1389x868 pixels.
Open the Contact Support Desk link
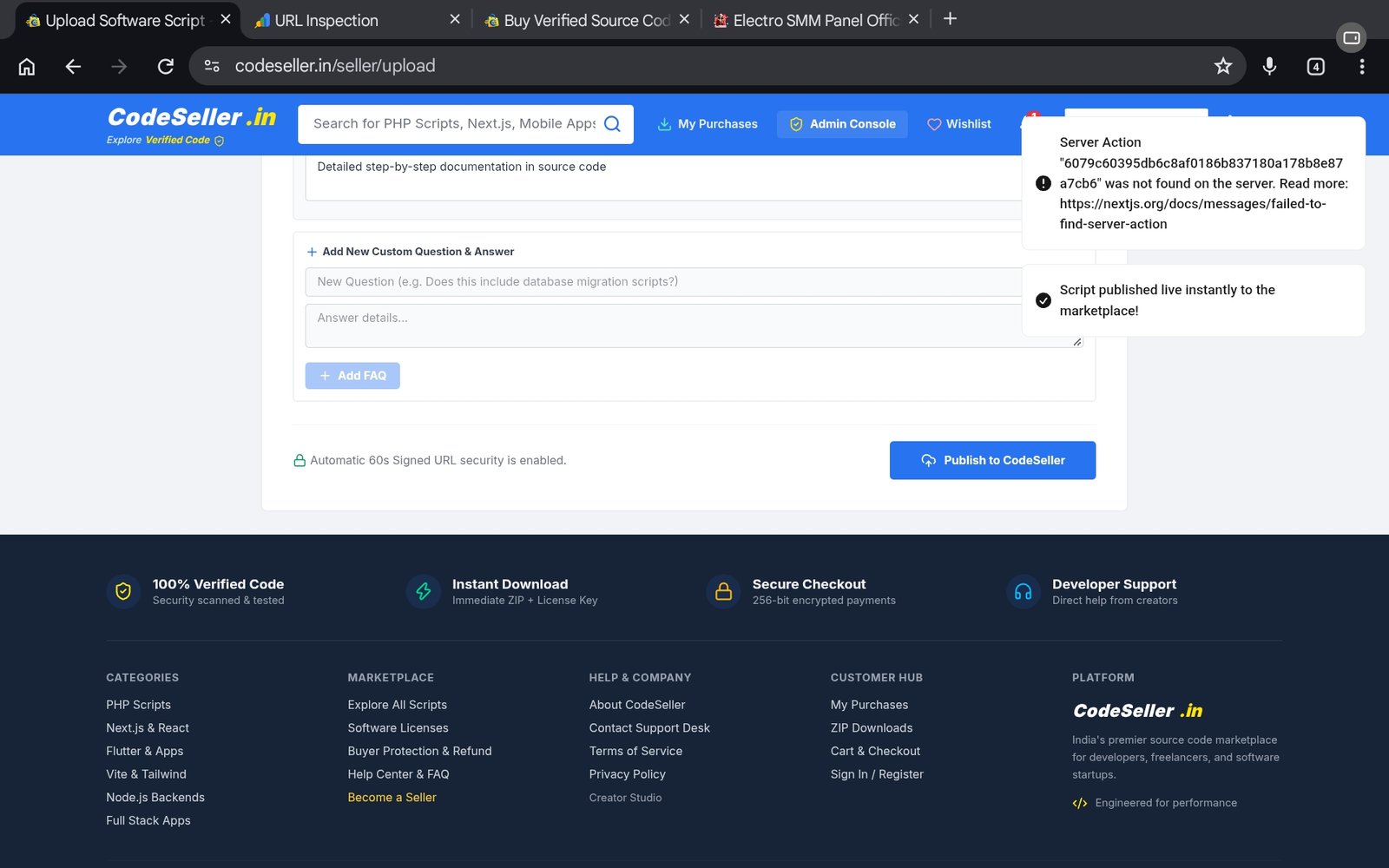point(649,727)
